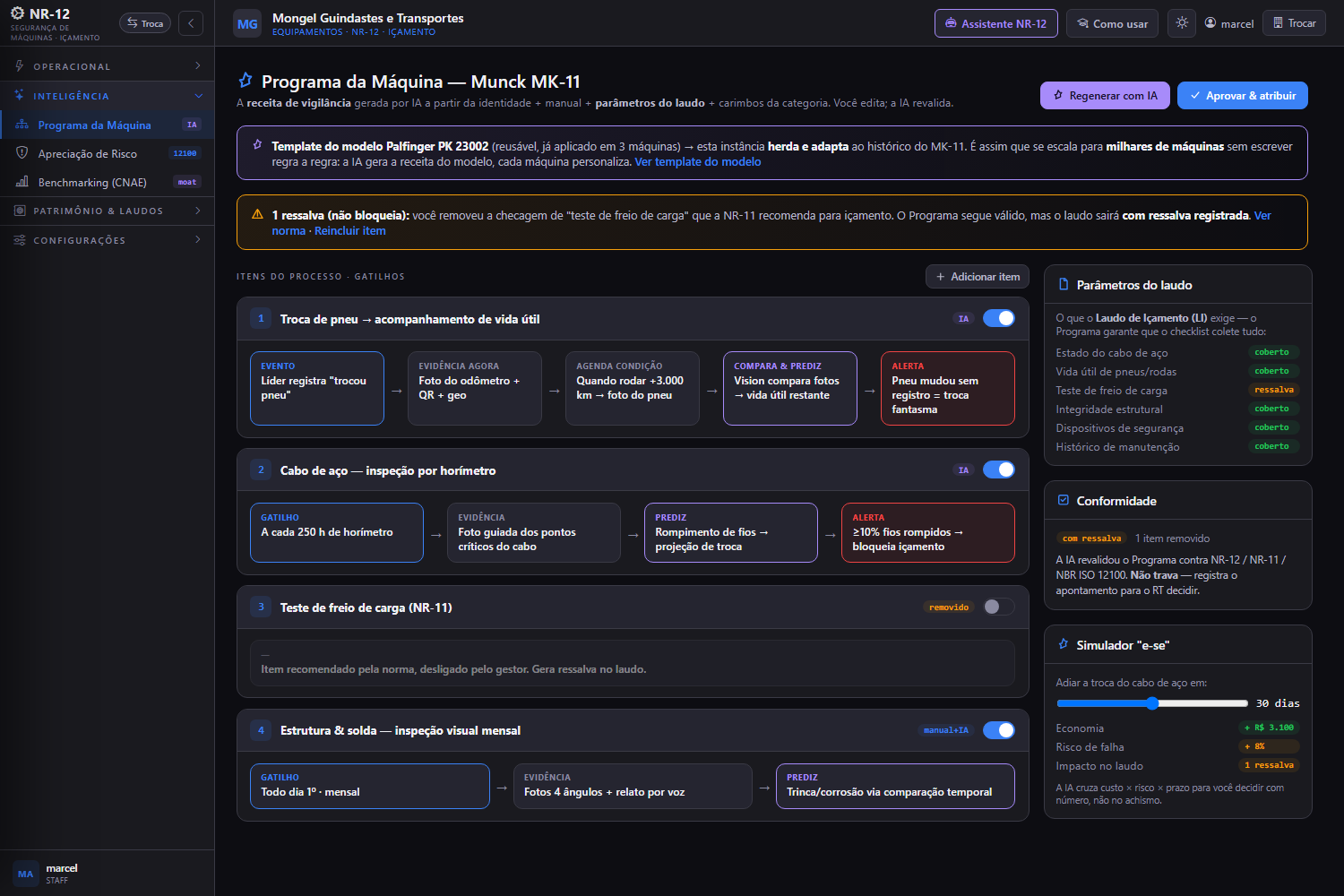Open the Troca workspace switcher in sidebar header
Screen dimensions: 1344x896
[145, 23]
